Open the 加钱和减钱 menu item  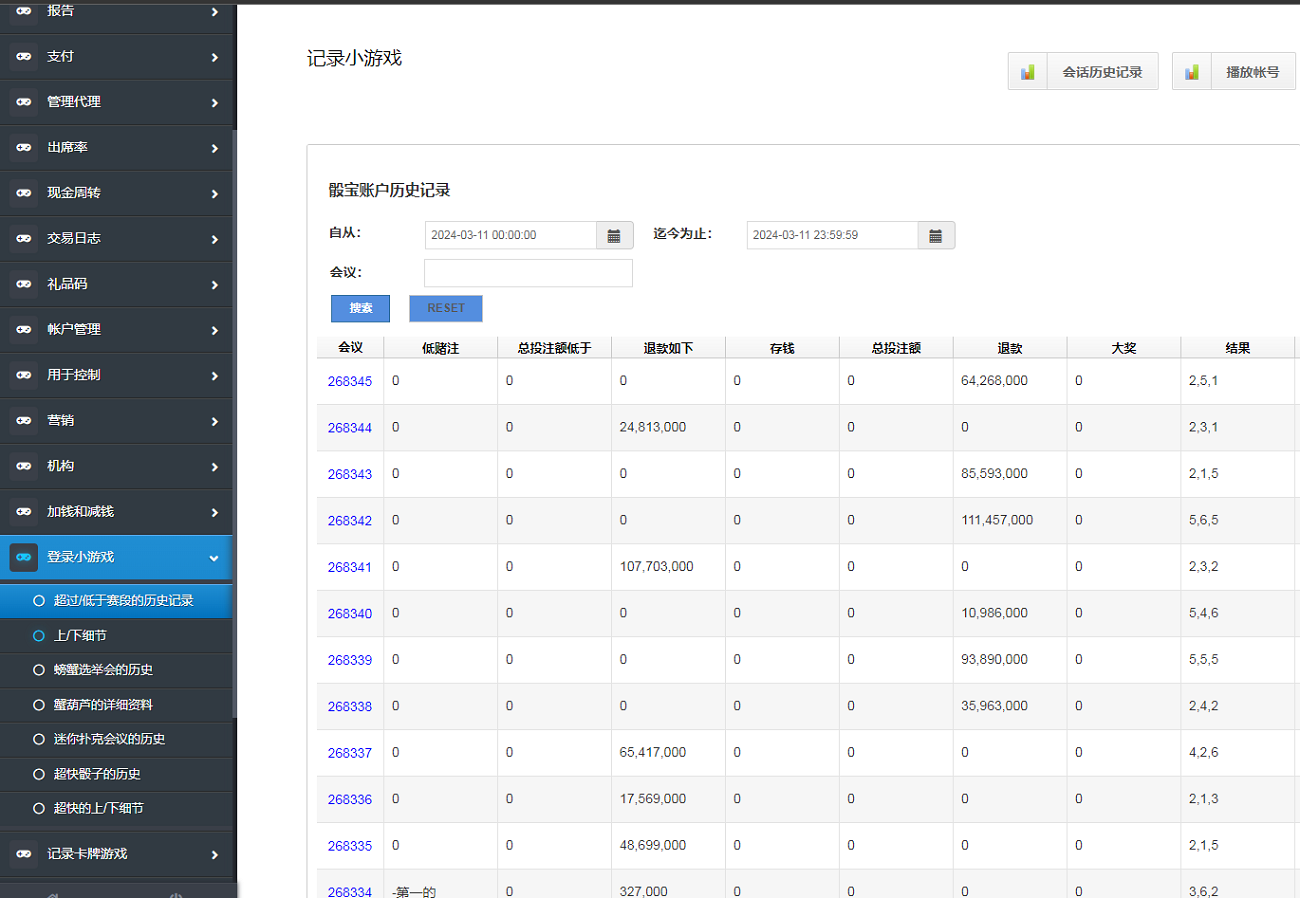click(80, 512)
